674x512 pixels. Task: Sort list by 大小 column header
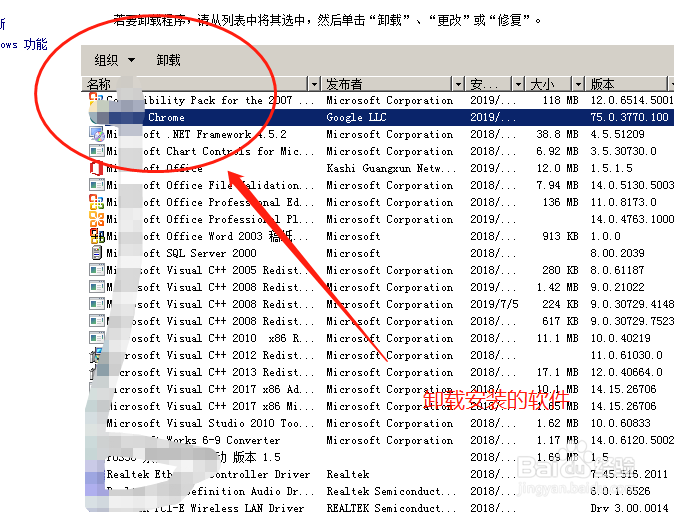click(548, 84)
